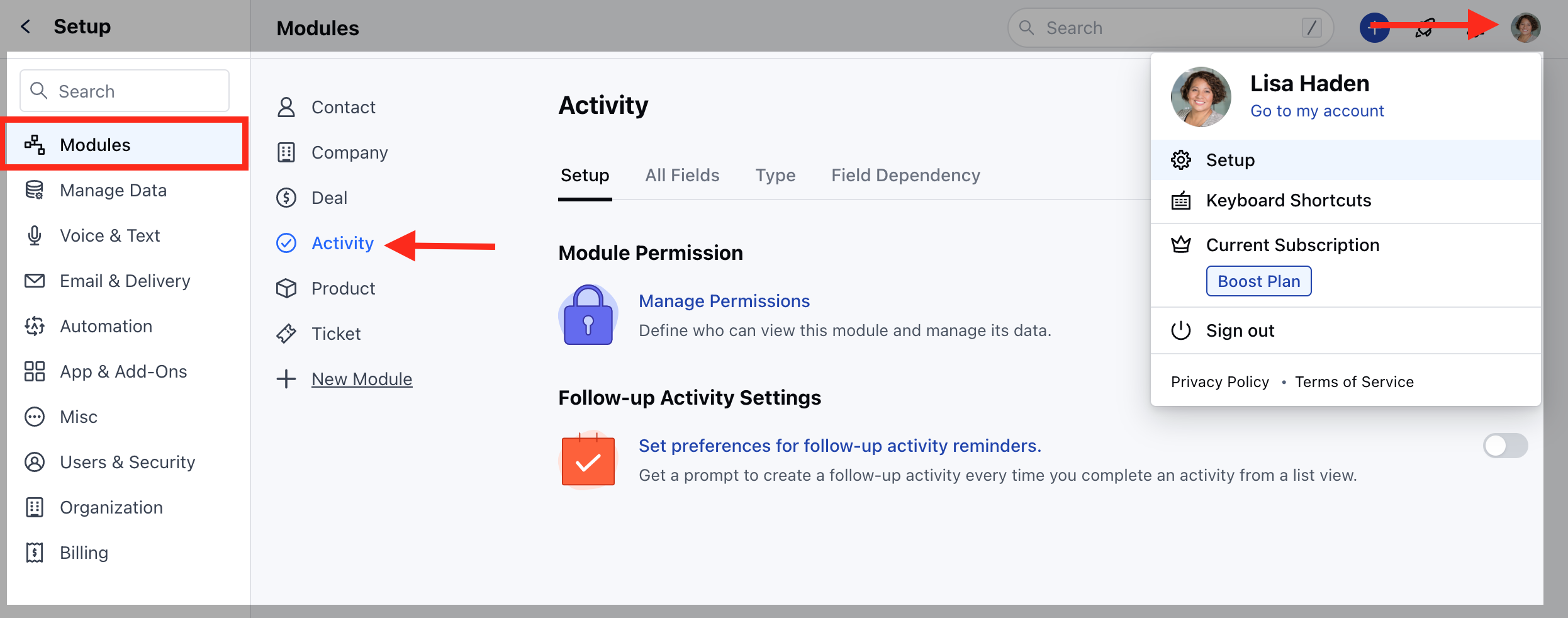Open the Terms of Service link

click(x=1354, y=382)
